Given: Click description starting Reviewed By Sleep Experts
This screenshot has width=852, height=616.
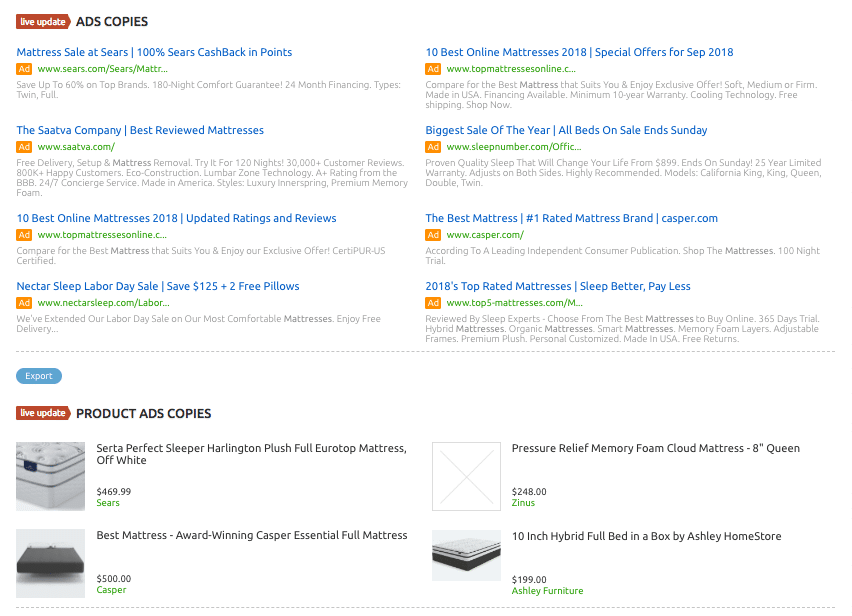Looking at the screenshot, I should coord(622,329).
